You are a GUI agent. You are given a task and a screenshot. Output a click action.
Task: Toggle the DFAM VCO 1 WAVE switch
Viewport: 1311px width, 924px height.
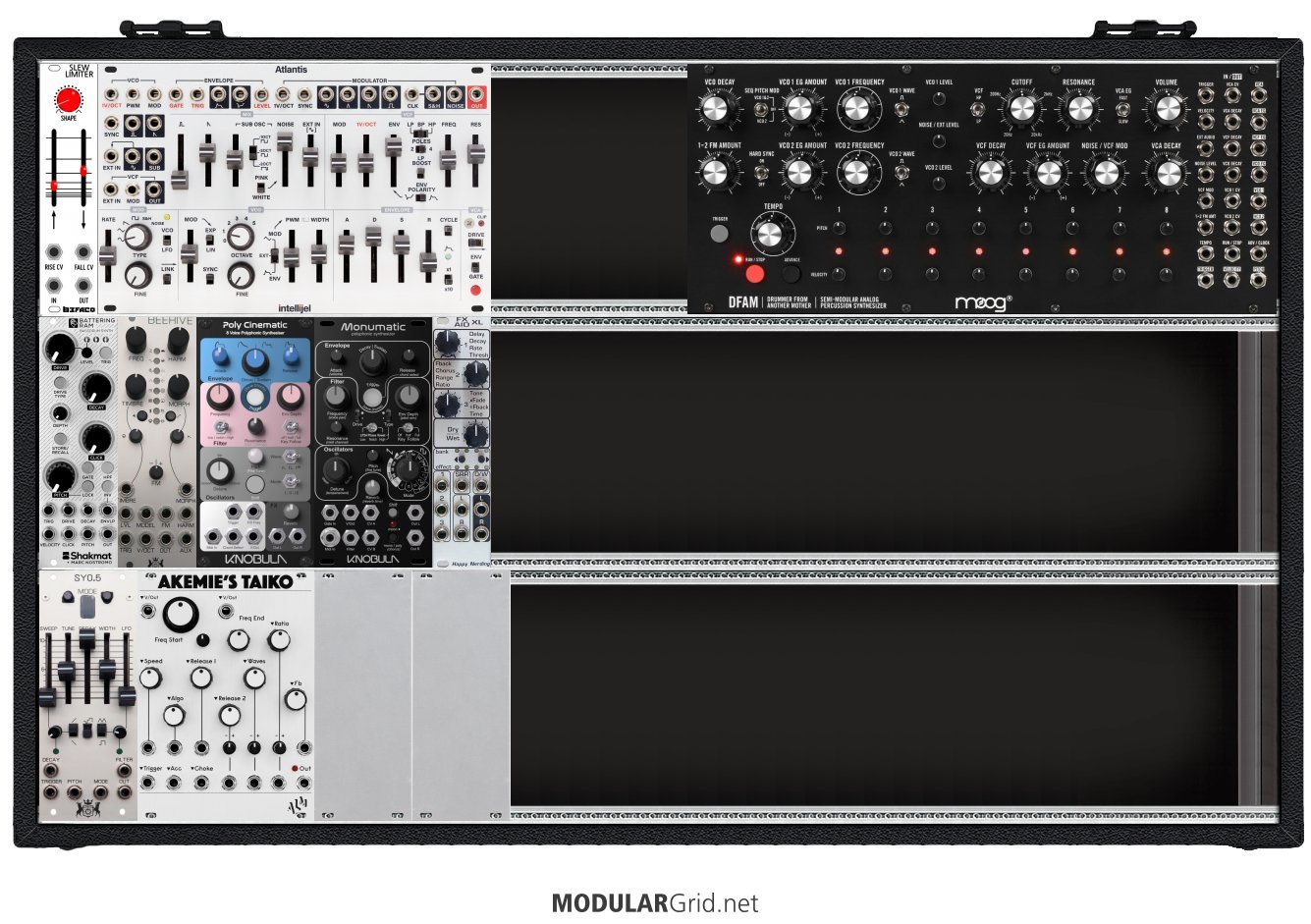pos(901,107)
